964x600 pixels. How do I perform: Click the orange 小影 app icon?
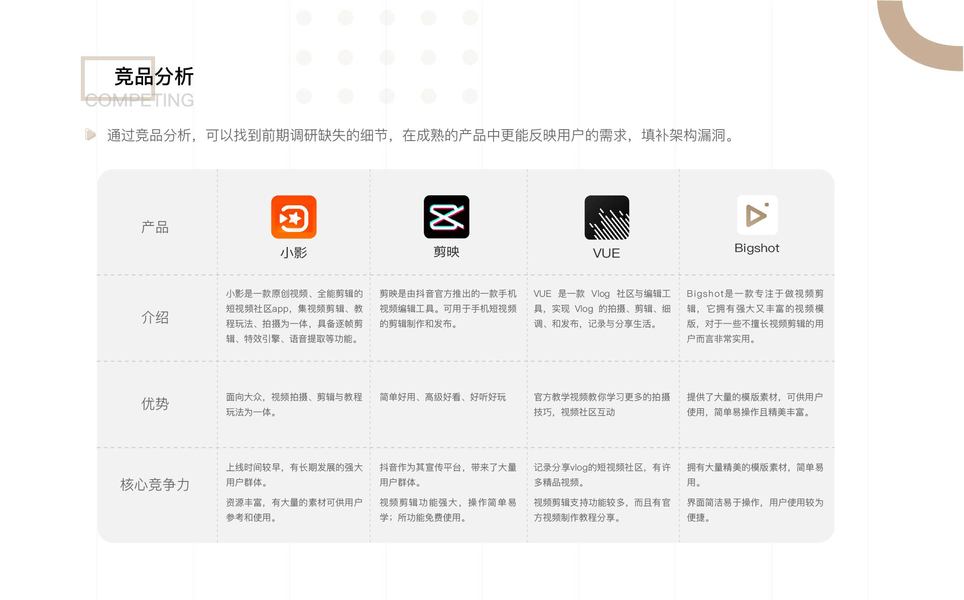(294, 217)
